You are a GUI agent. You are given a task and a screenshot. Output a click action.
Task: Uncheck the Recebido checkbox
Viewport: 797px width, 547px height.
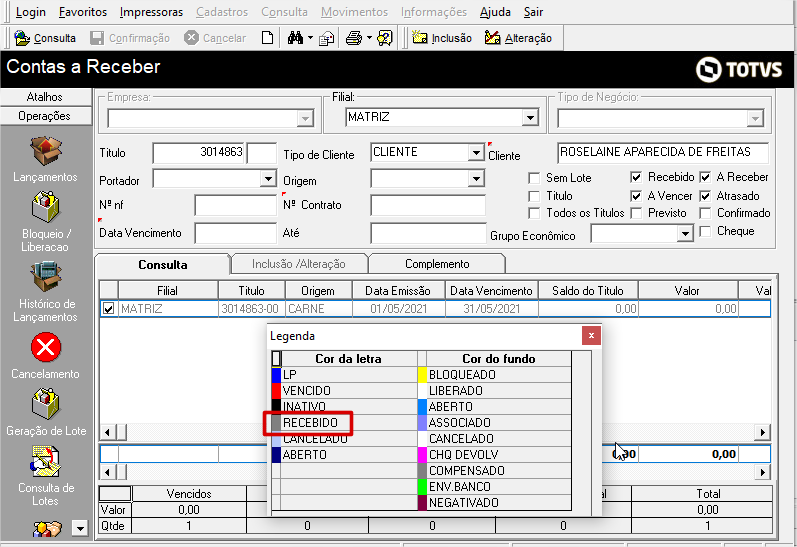[635, 177]
